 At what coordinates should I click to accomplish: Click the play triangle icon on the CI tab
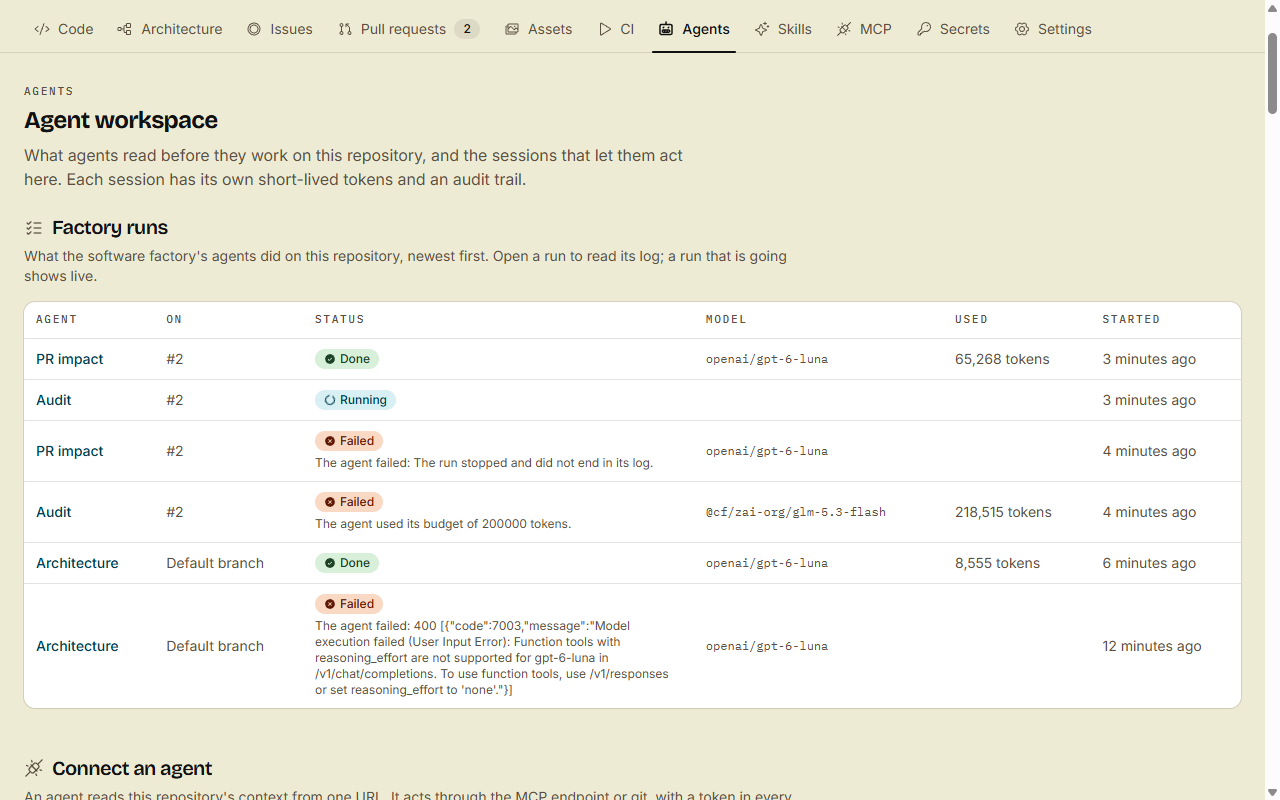pos(605,29)
